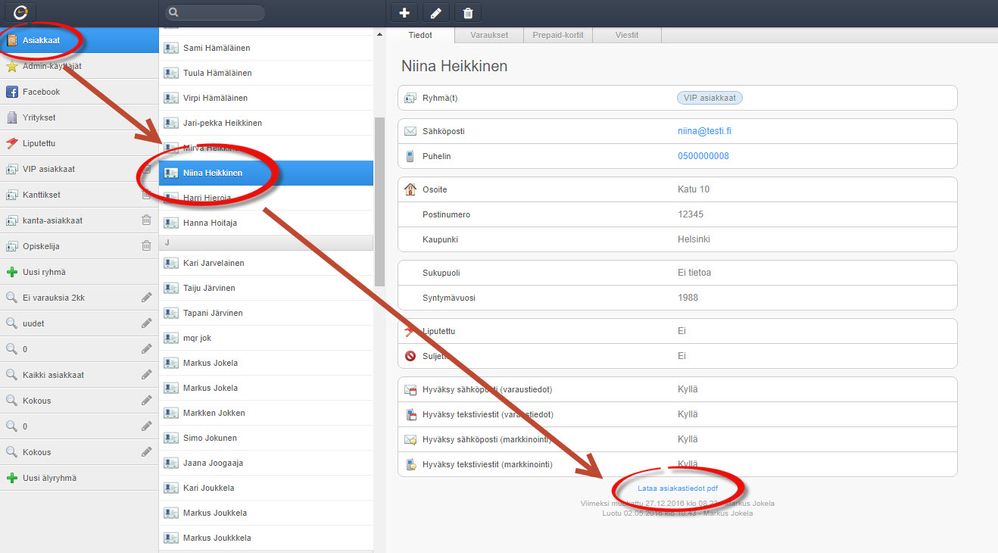Open the uudet smart group
The height and width of the screenshot is (553, 998).
pos(79,323)
